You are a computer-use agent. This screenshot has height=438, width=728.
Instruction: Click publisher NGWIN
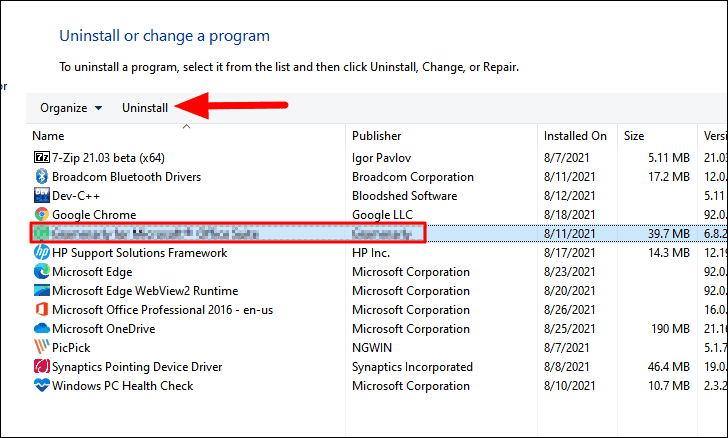click(x=372, y=348)
